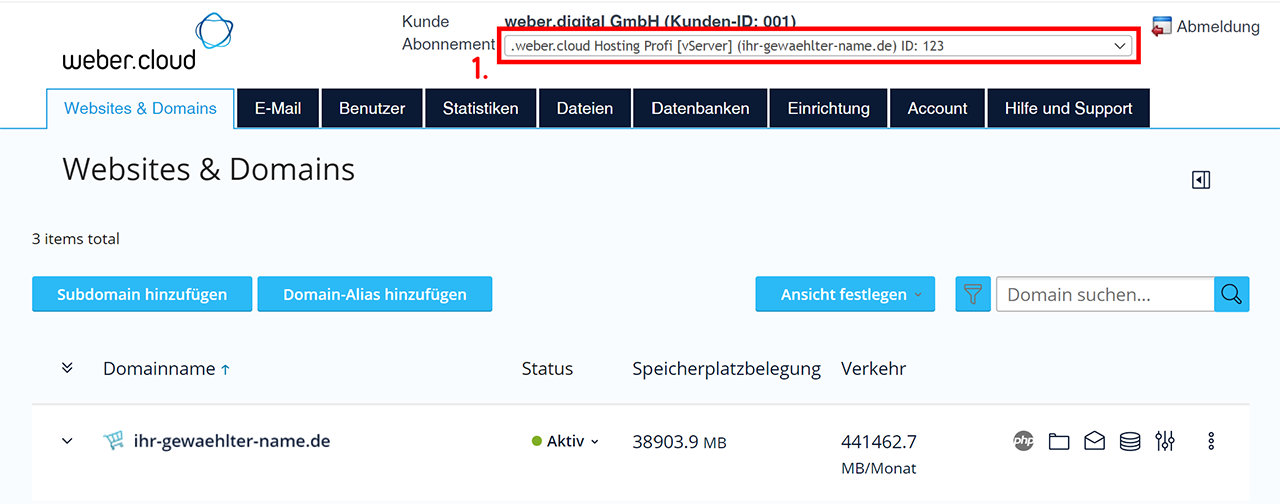
Task: Click the 38903.9 MB storage value
Action: [679, 441]
